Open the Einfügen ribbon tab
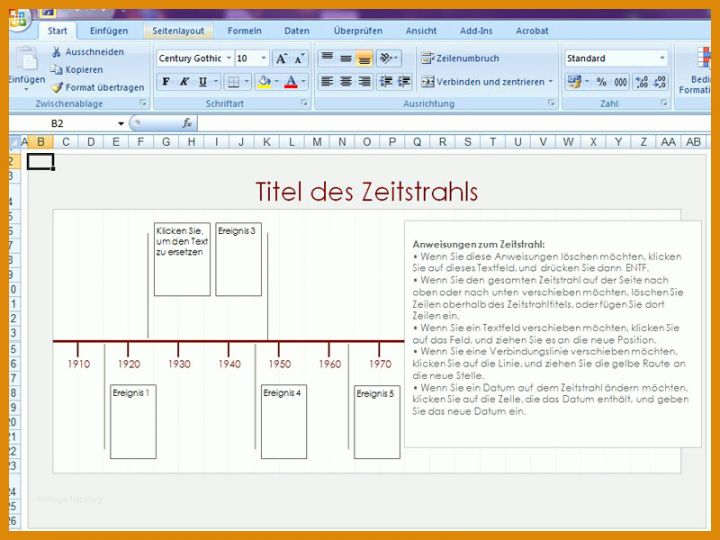 tap(109, 31)
